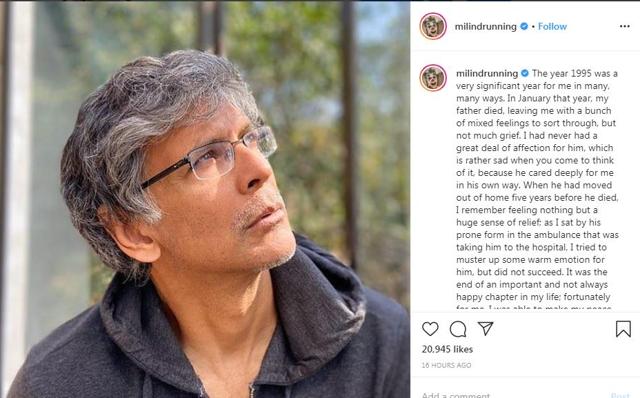
Task: Submit the comment with the faded Post button
Action: [x=620, y=395]
